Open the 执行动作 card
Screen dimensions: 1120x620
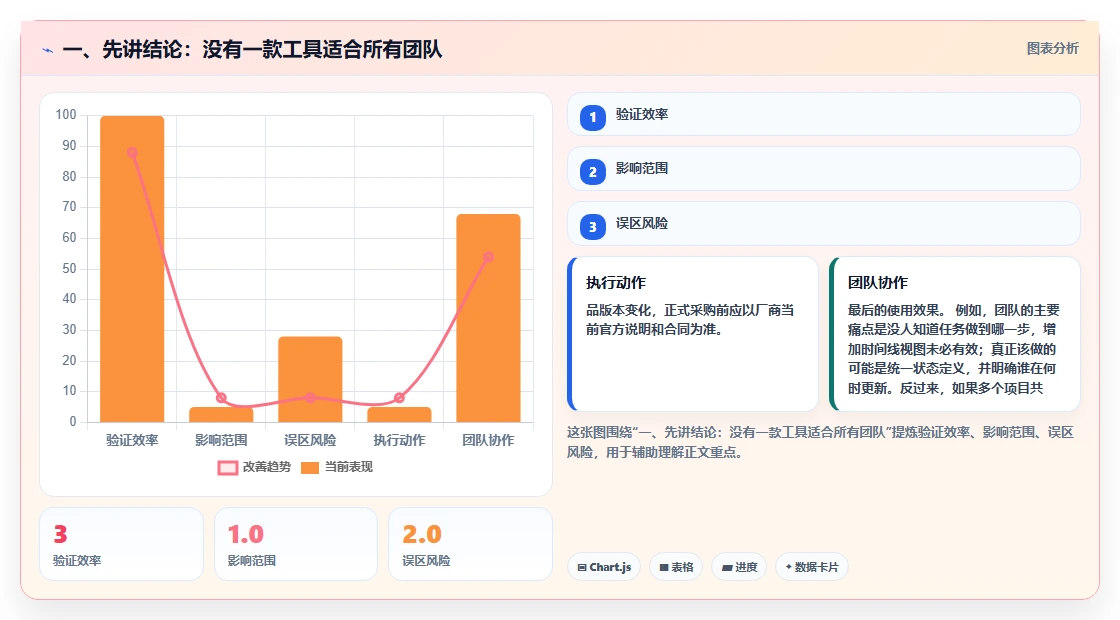tap(693, 334)
